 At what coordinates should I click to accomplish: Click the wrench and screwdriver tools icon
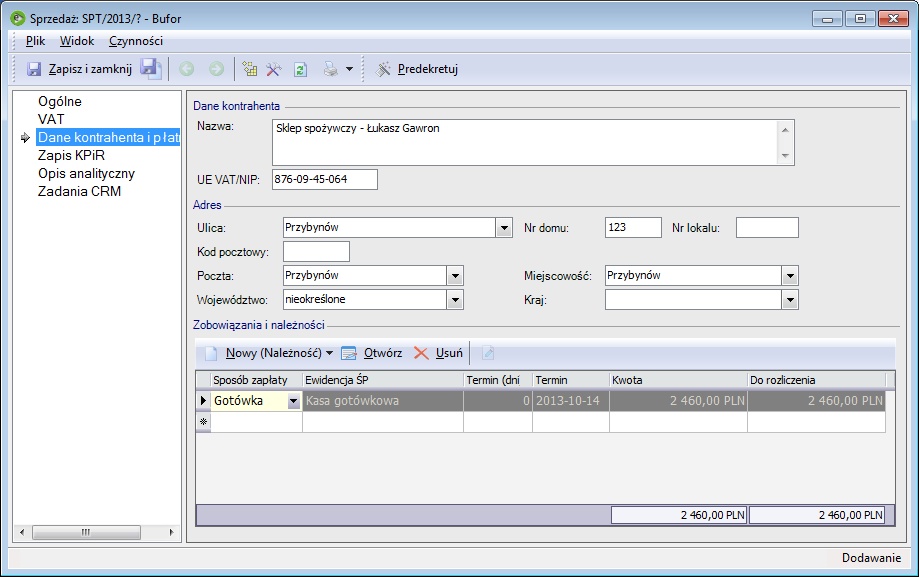[x=274, y=69]
